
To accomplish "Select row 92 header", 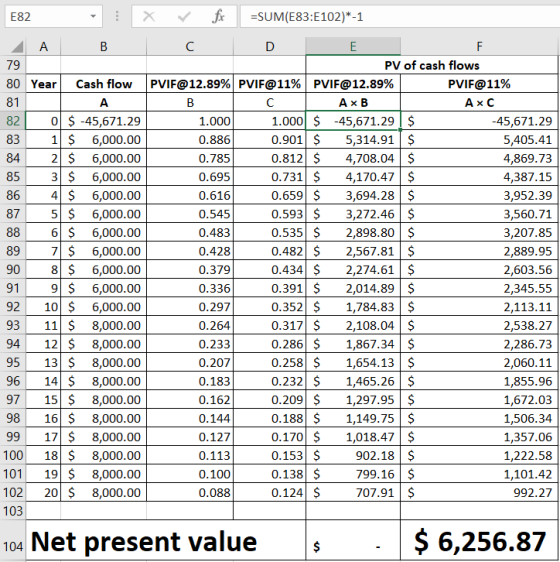I will click(13, 306).
